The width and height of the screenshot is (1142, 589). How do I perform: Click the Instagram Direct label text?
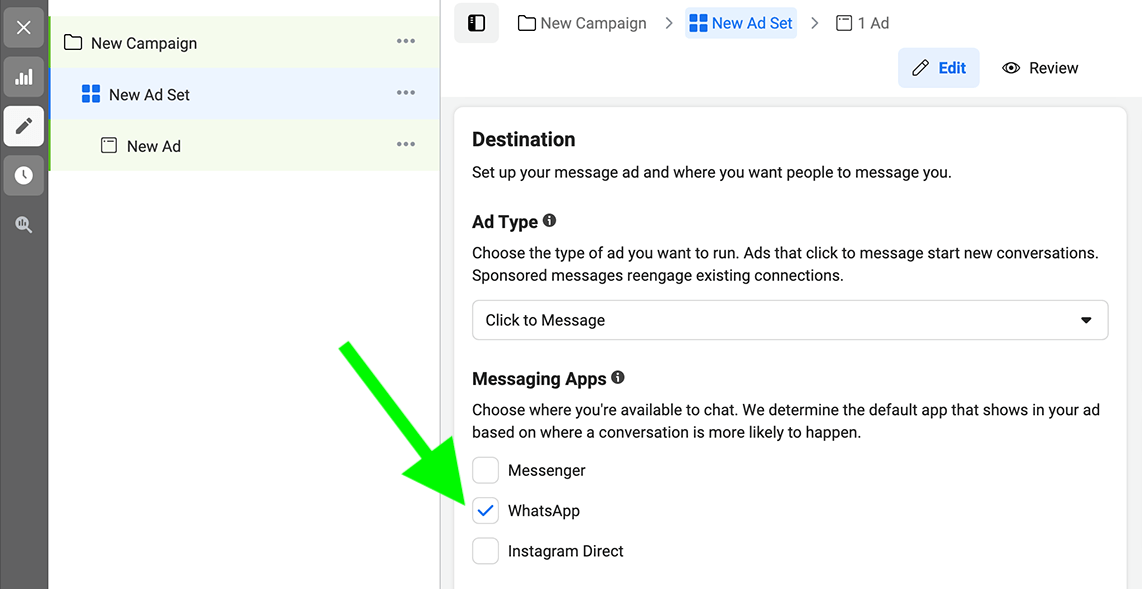click(566, 550)
